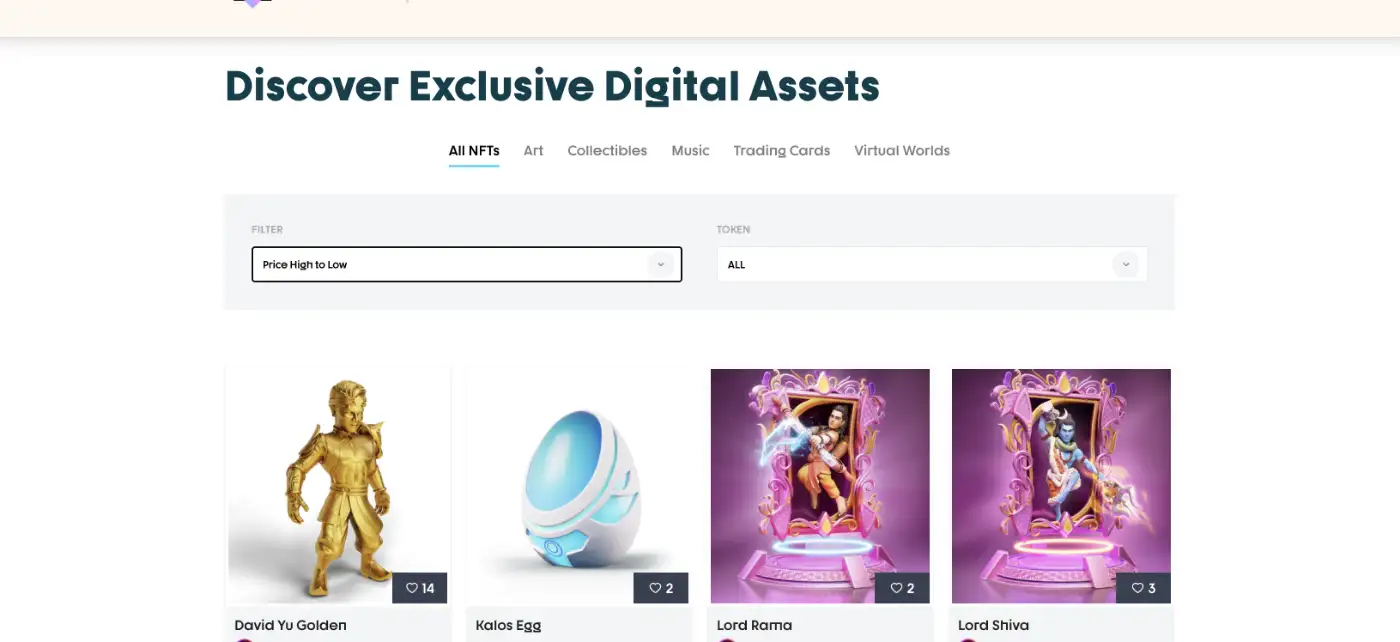Show the Virtual Worlds category

click(x=902, y=150)
